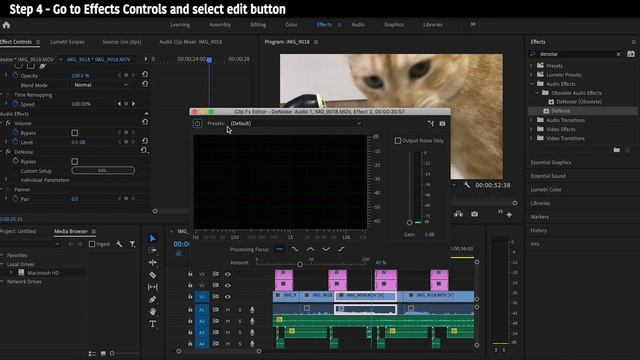Image resolution: width=640 pixels, height=360 pixels.
Task: Toggle the DeNoise Bypass checkbox
Action: click(x=75, y=161)
